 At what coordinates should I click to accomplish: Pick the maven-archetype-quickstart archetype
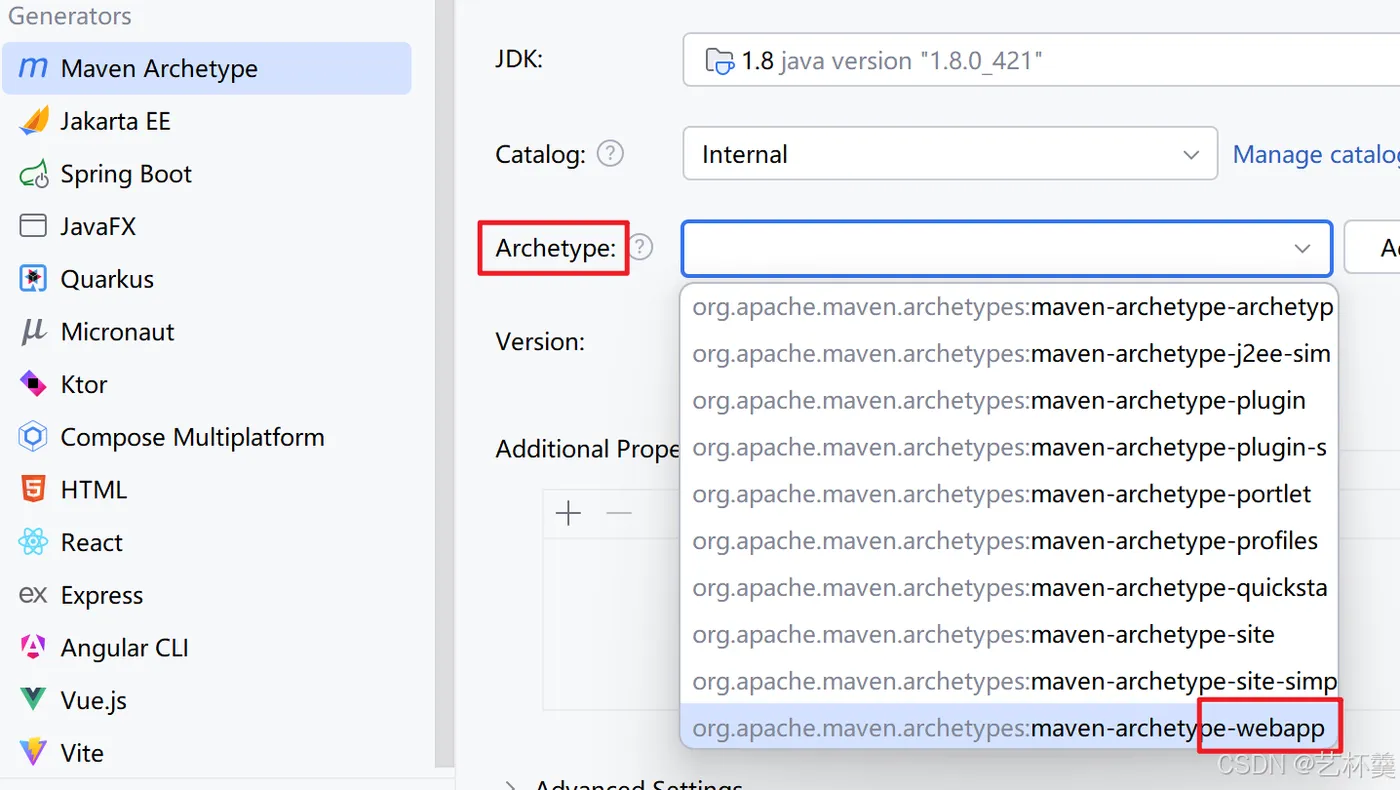pyautogui.click(x=1009, y=588)
